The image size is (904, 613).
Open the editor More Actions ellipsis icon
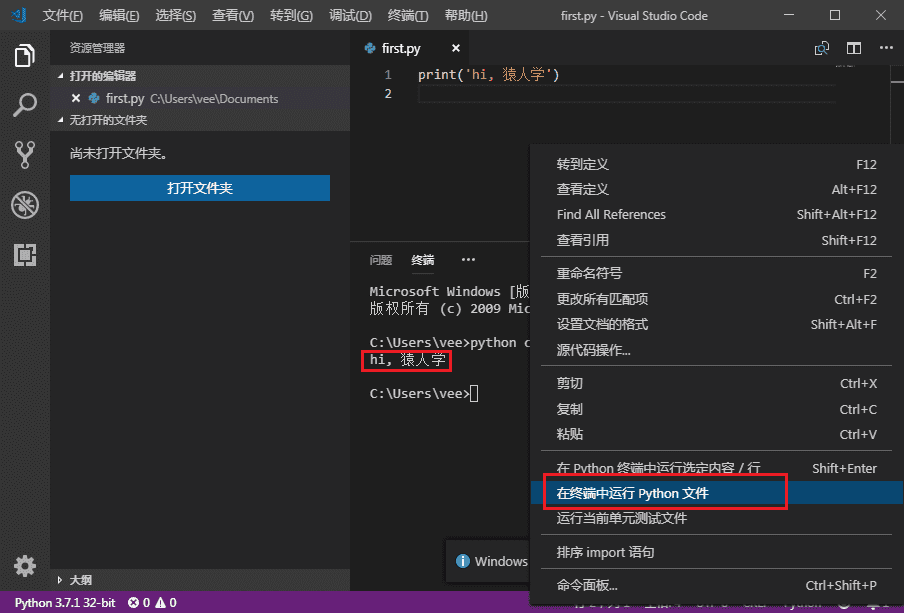(884, 47)
